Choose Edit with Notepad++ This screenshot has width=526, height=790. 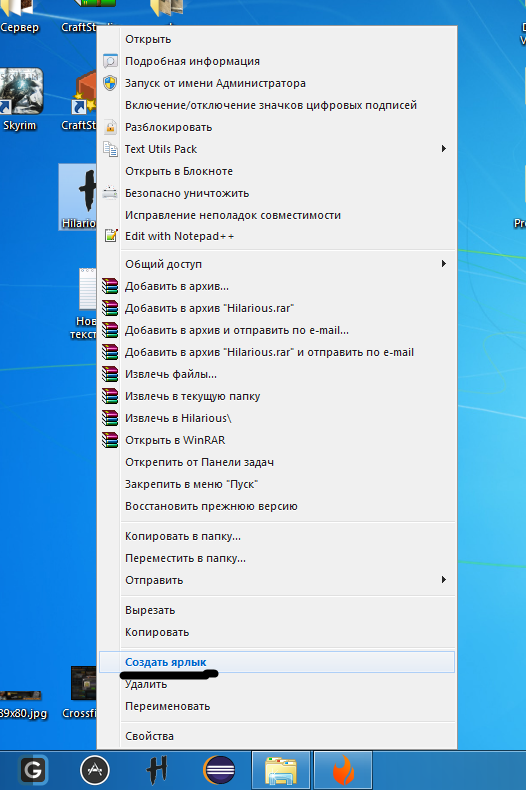pyautogui.click(x=277, y=236)
